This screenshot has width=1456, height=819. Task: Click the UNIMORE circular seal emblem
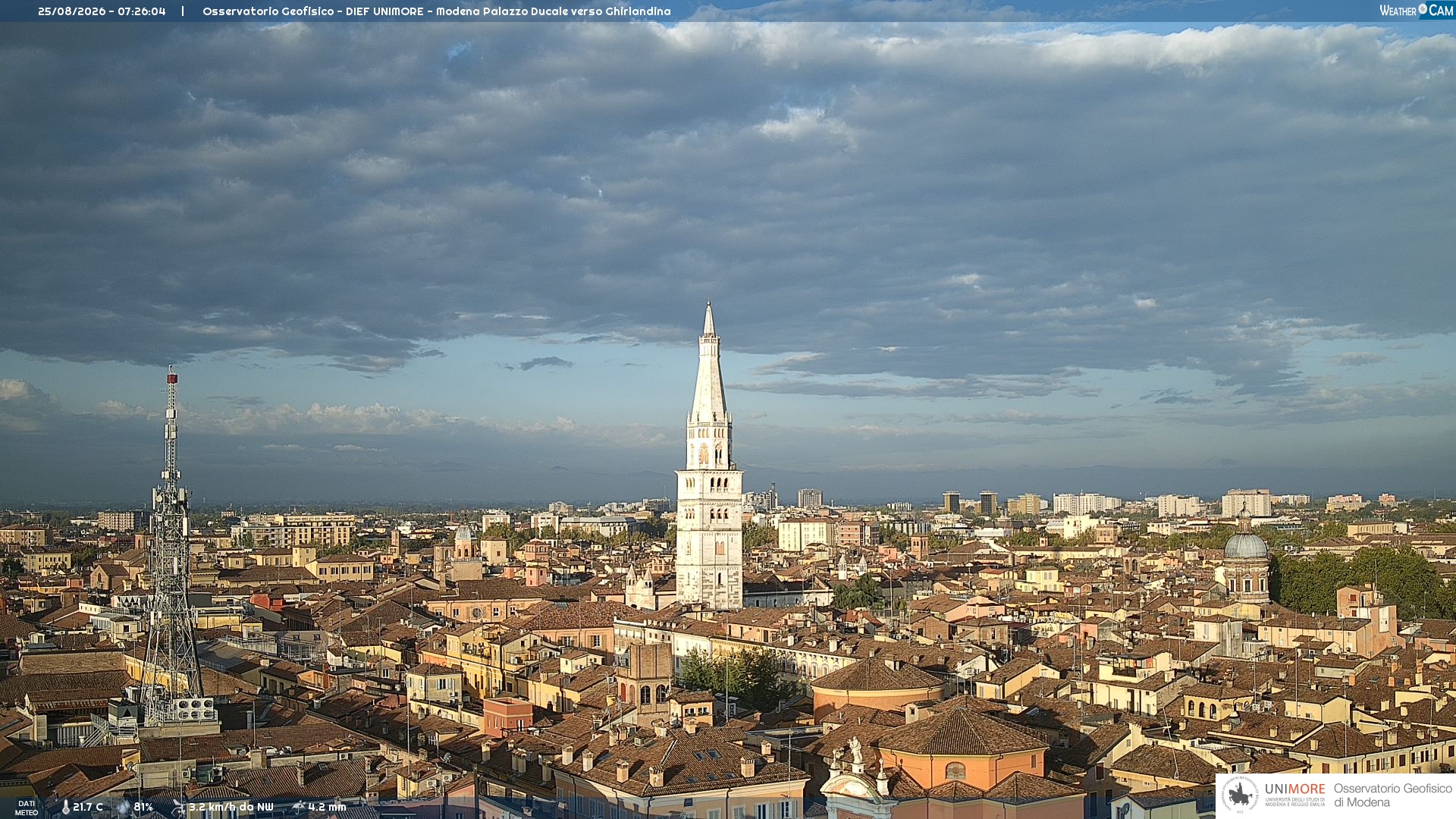[x=1240, y=795]
